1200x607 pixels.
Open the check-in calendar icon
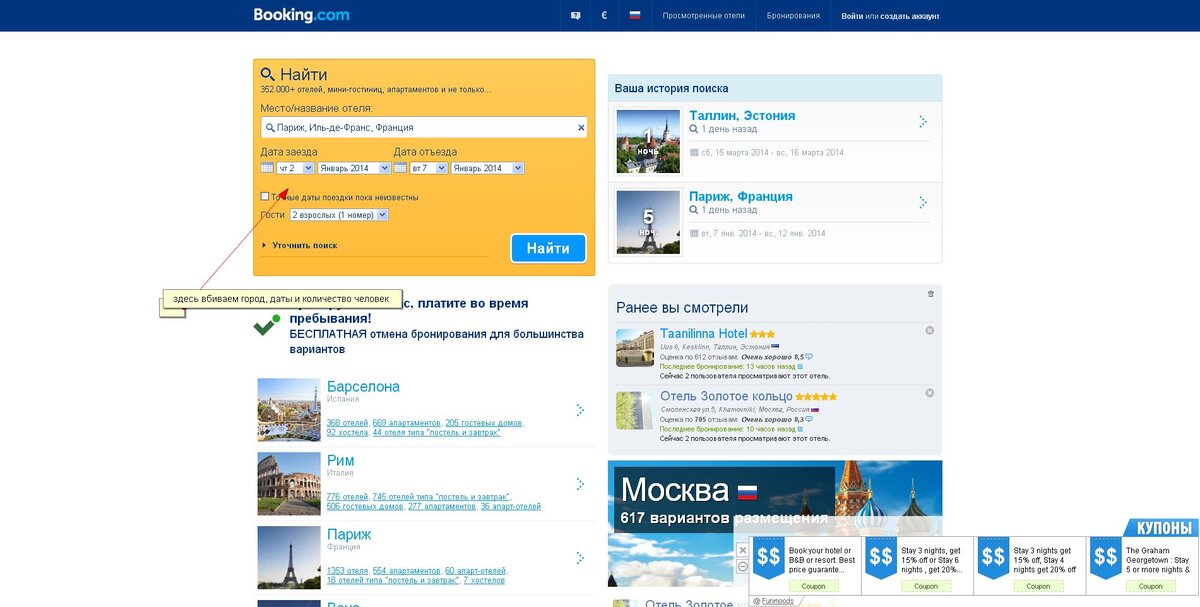(x=267, y=168)
